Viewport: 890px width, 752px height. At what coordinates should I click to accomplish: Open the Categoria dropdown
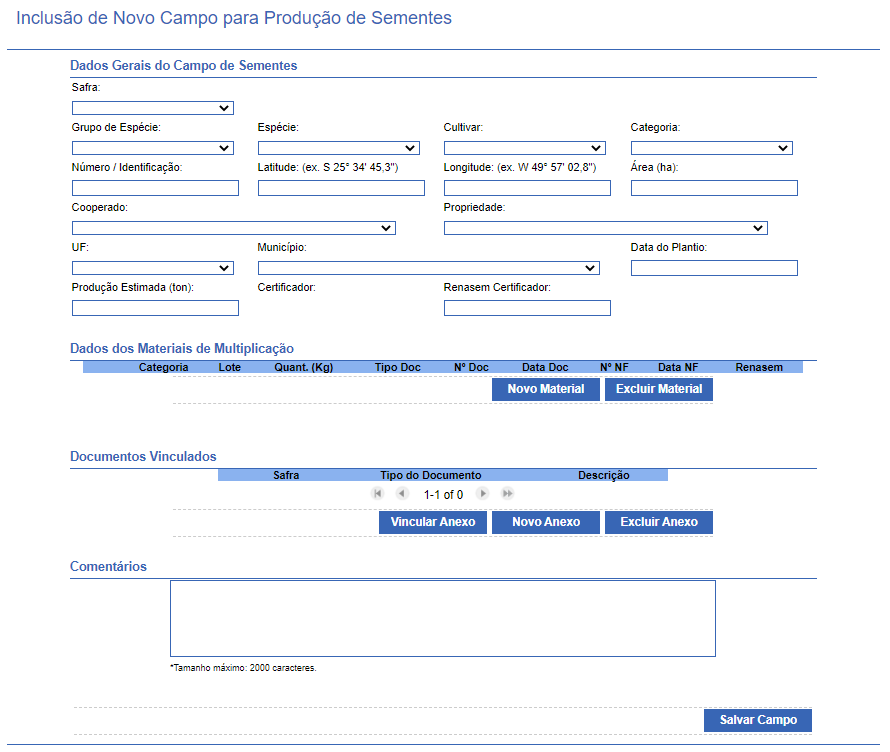[x=712, y=148]
